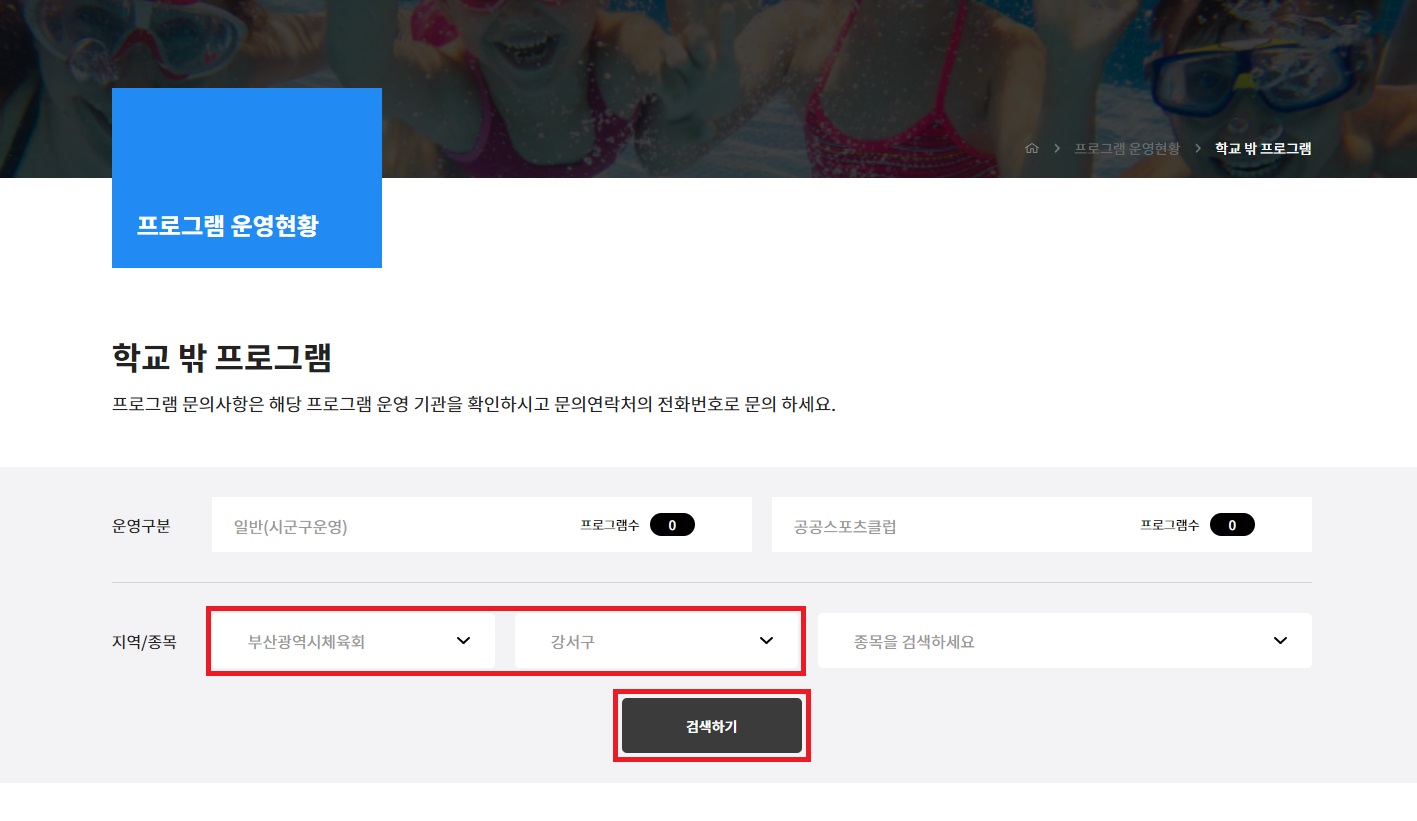Click the 운영구분 row label

tap(141, 525)
